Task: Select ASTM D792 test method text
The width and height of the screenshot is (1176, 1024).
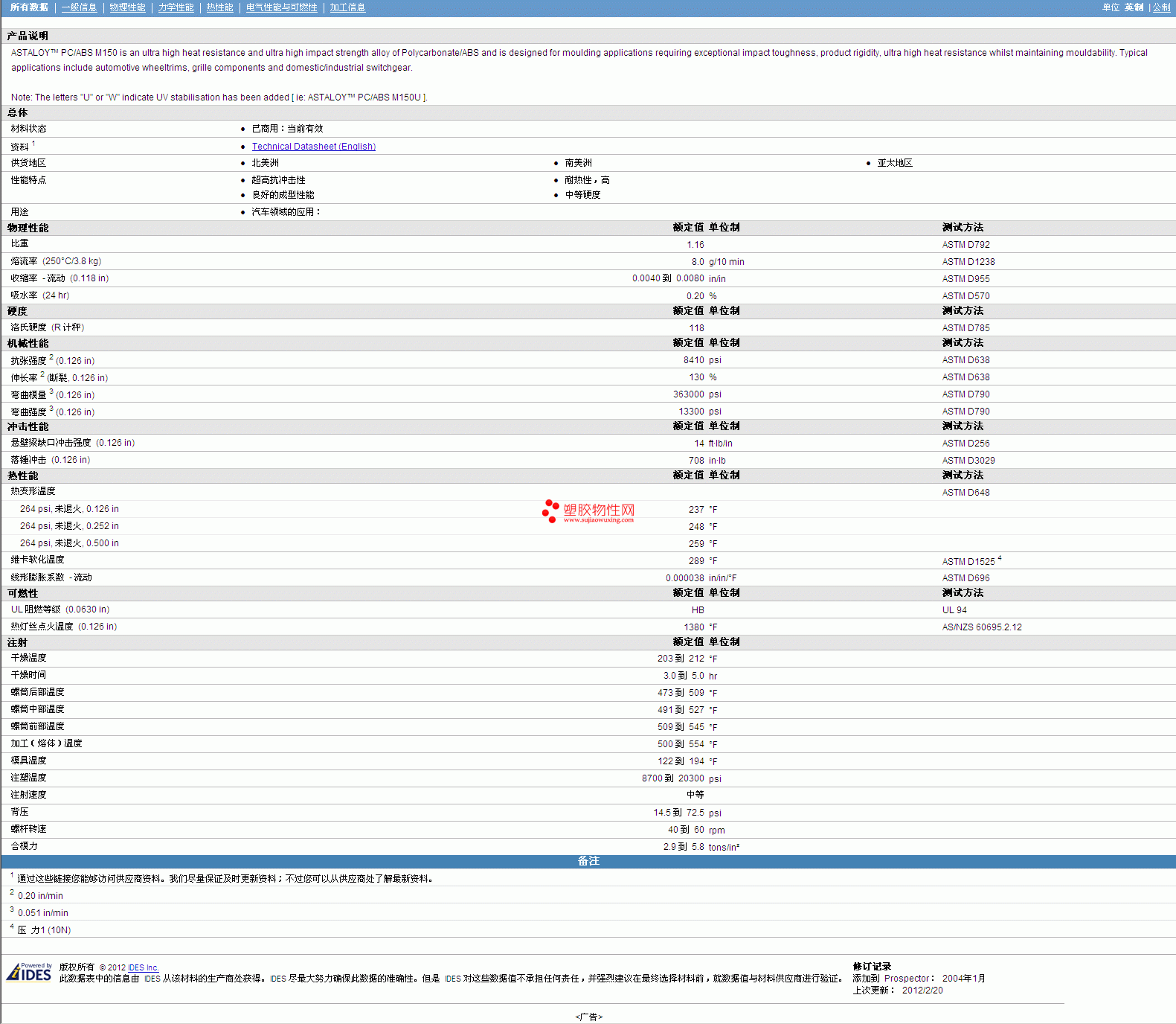Action: (x=965, y=245)
